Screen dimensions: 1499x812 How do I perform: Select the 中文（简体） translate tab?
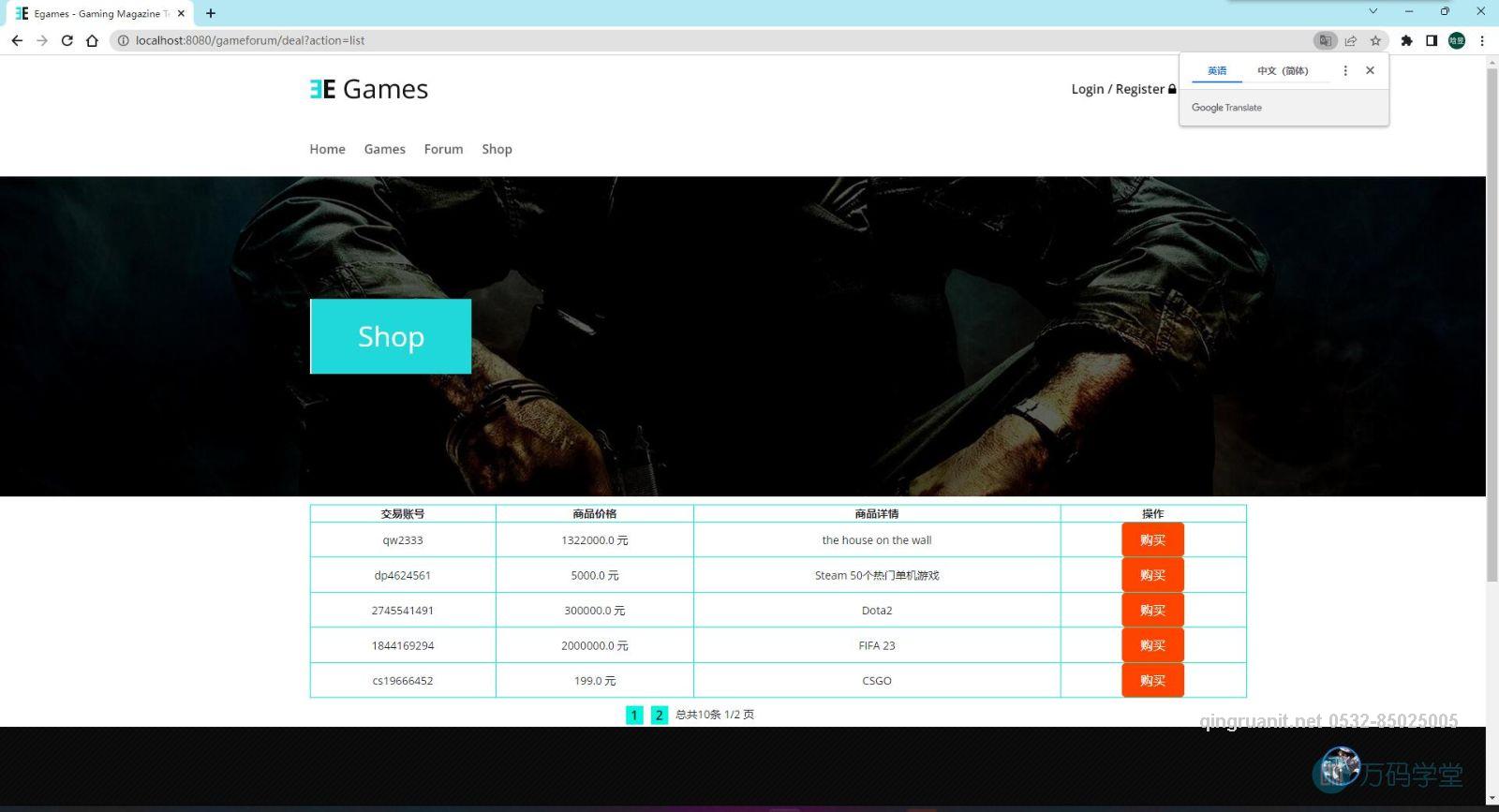1283,70
